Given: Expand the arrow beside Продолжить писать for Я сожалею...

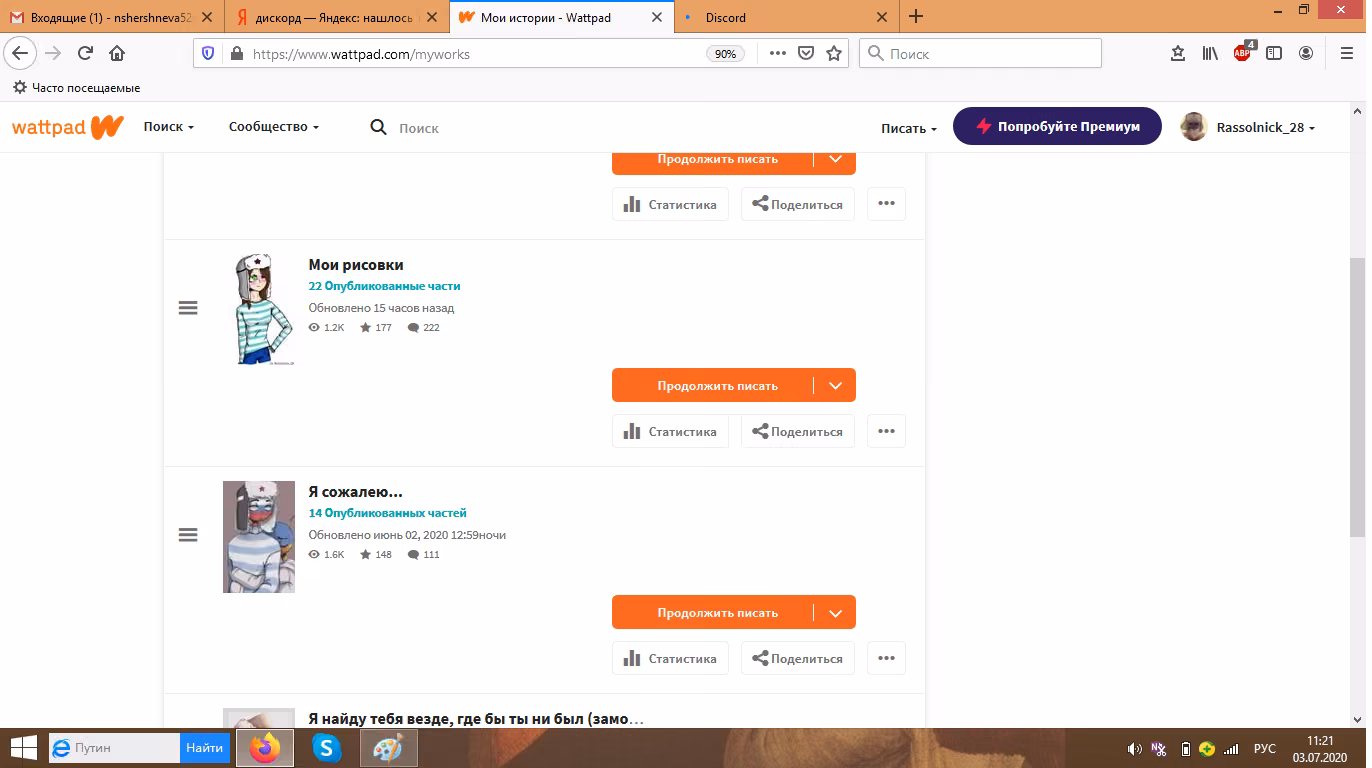Looking at the screenshot, I should point(836,613).
